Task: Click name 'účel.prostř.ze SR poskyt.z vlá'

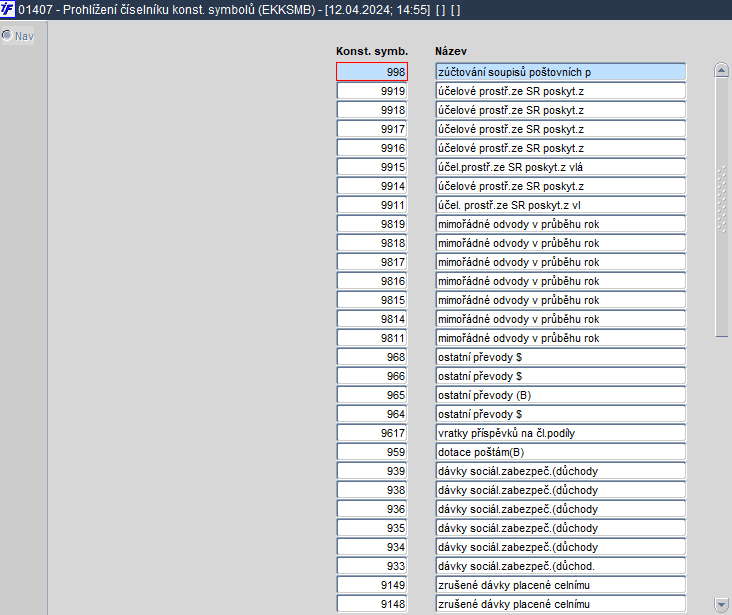Action: (560, 167)
